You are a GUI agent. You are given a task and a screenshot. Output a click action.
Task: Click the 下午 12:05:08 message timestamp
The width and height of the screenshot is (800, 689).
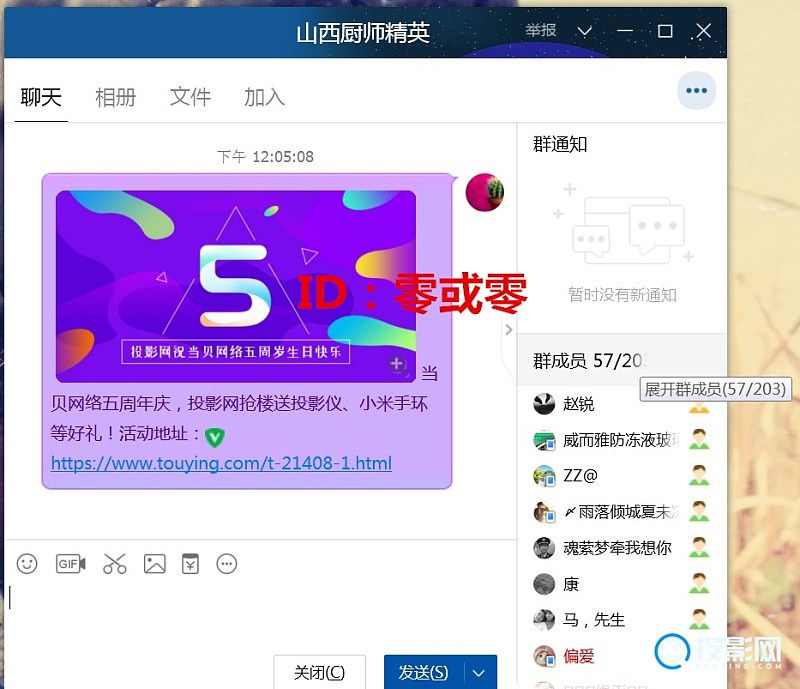point(265,156)
